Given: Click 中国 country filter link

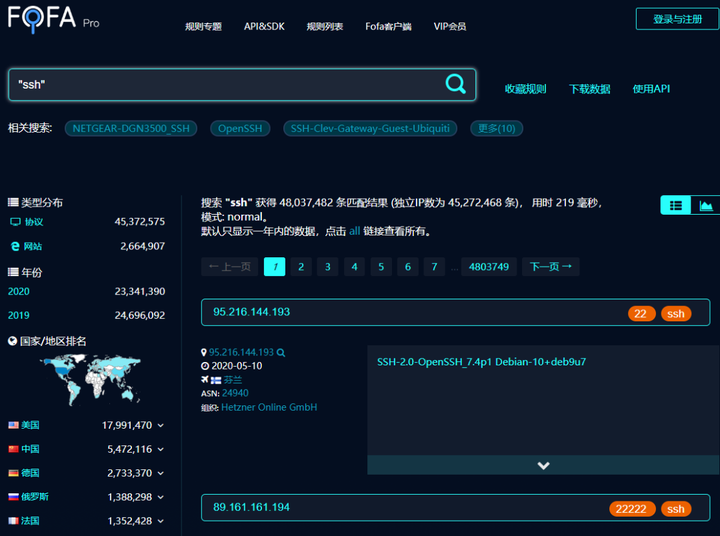Looking at the screenshot, I should [30, 449].
